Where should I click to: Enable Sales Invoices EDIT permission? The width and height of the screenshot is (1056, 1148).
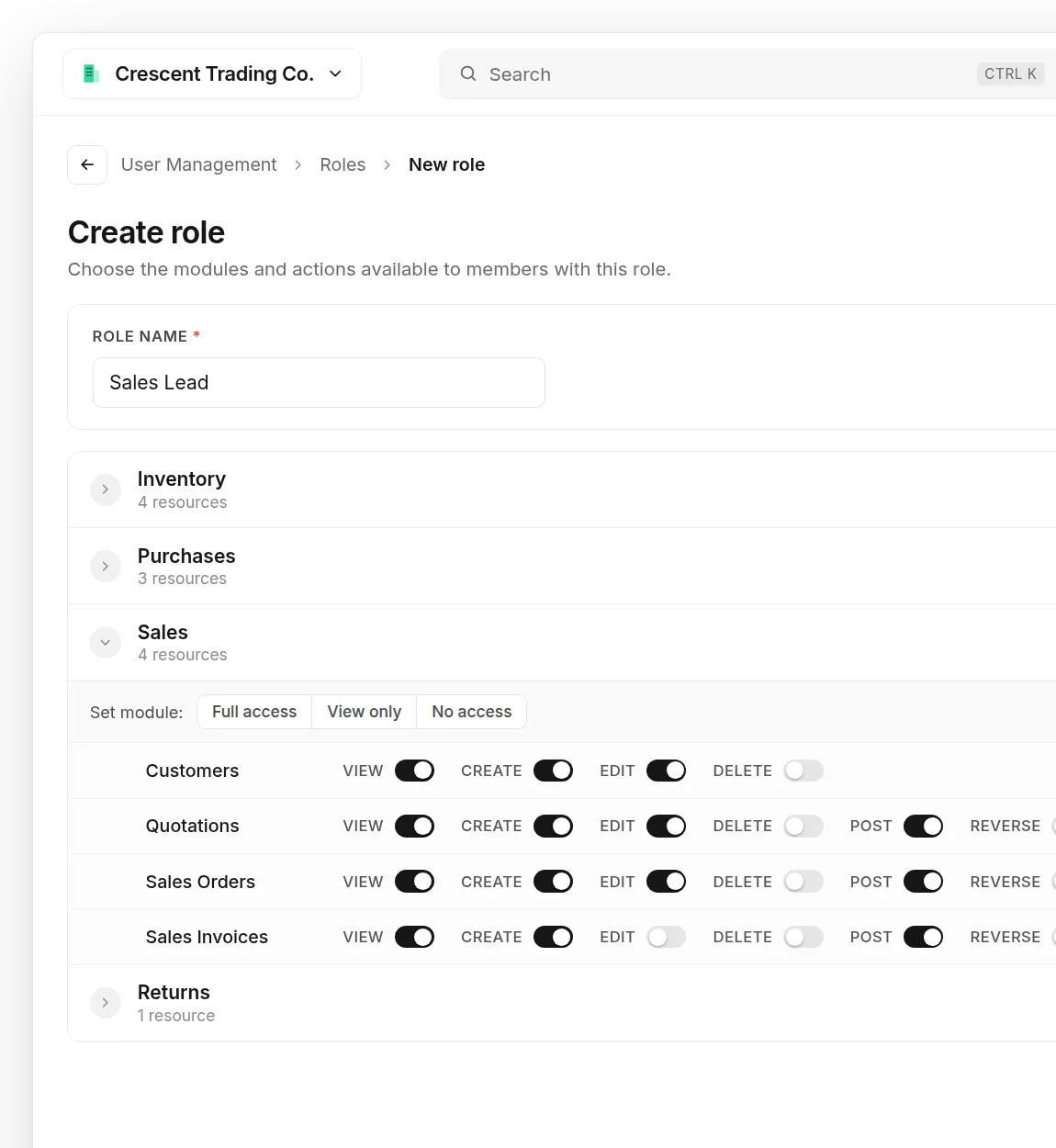[666, 937]
